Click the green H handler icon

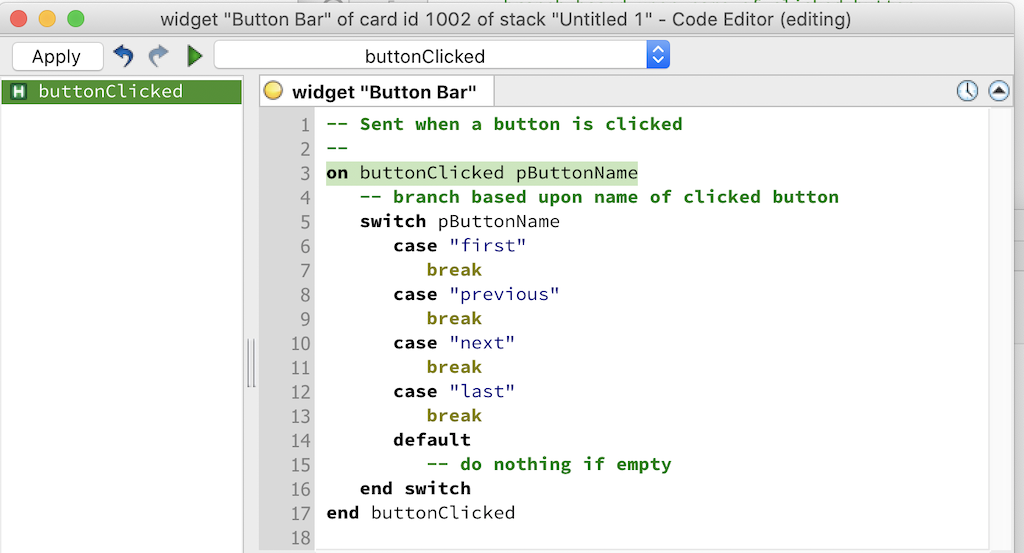[x=18, y=92]
